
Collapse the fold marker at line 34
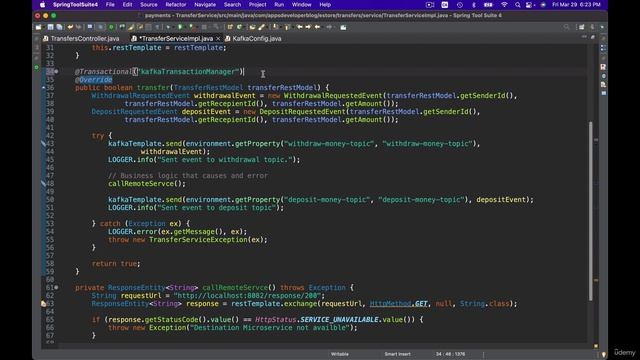[56, 71]
